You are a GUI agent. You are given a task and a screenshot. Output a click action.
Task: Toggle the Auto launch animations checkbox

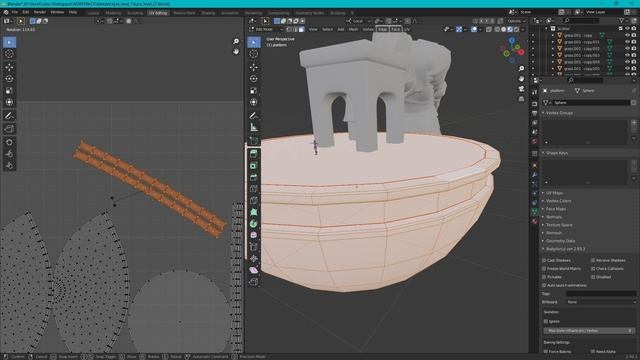click(544, 285)
